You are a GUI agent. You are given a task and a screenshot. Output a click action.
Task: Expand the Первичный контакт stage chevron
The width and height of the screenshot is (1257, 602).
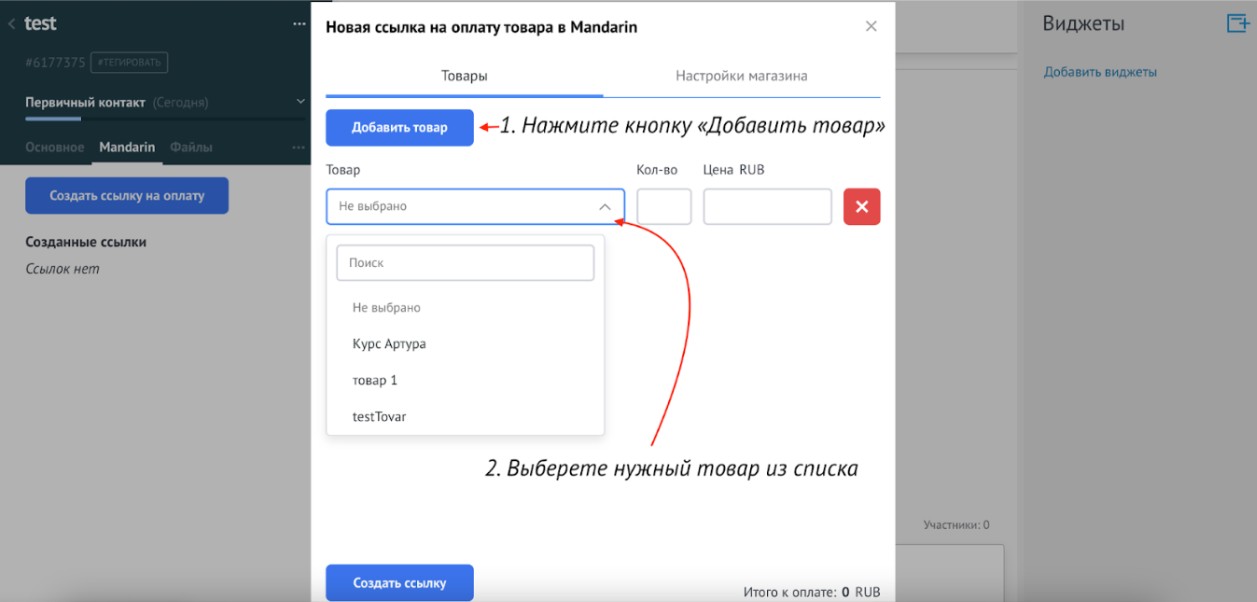301,102
